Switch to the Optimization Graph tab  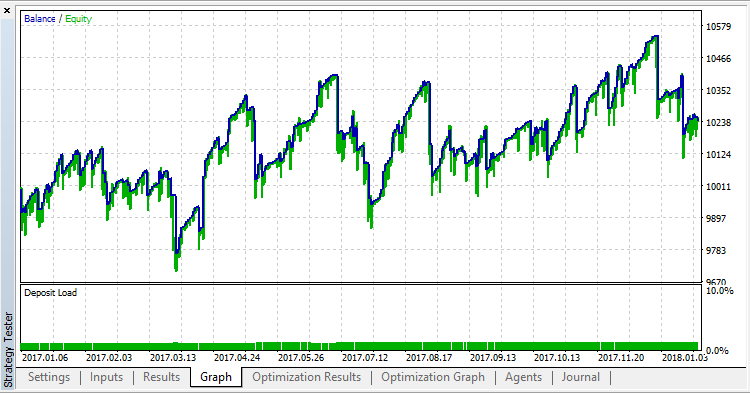(x=433, y=377)
